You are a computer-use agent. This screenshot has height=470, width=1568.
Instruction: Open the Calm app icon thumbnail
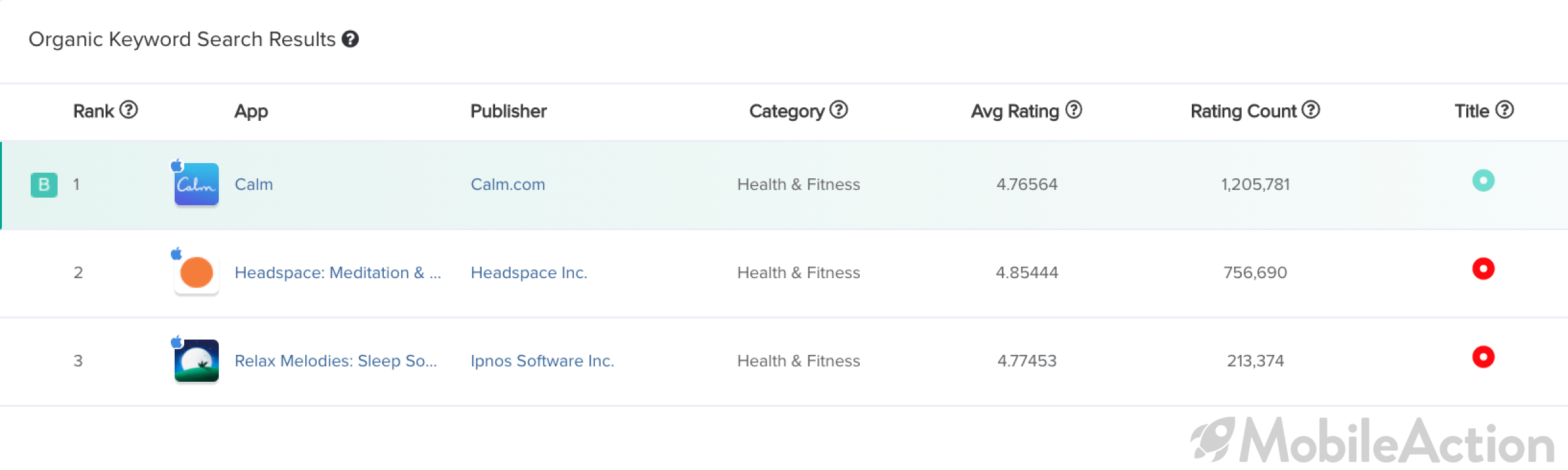tap(196, 184)
